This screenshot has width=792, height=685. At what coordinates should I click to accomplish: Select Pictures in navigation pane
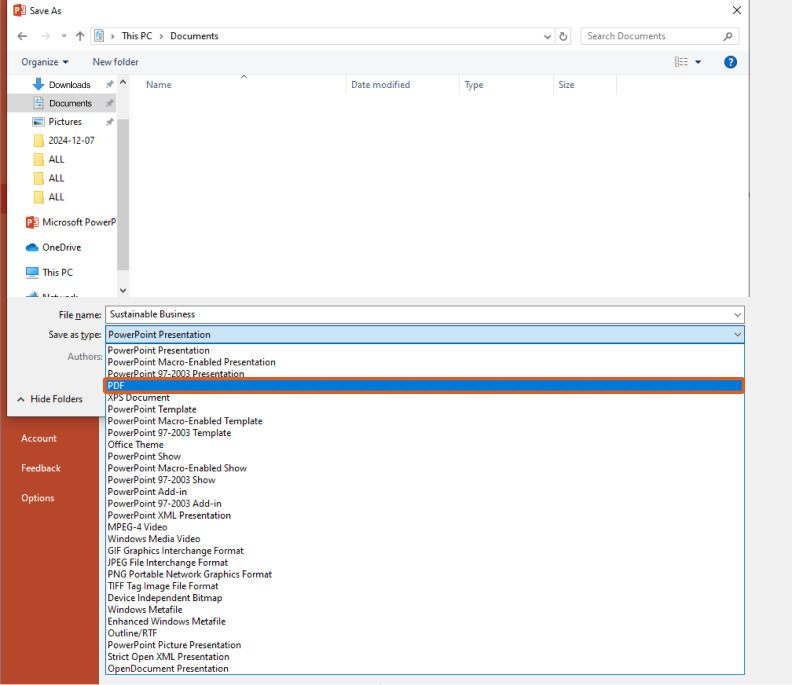pyautogui.click(x=65, y=122)
